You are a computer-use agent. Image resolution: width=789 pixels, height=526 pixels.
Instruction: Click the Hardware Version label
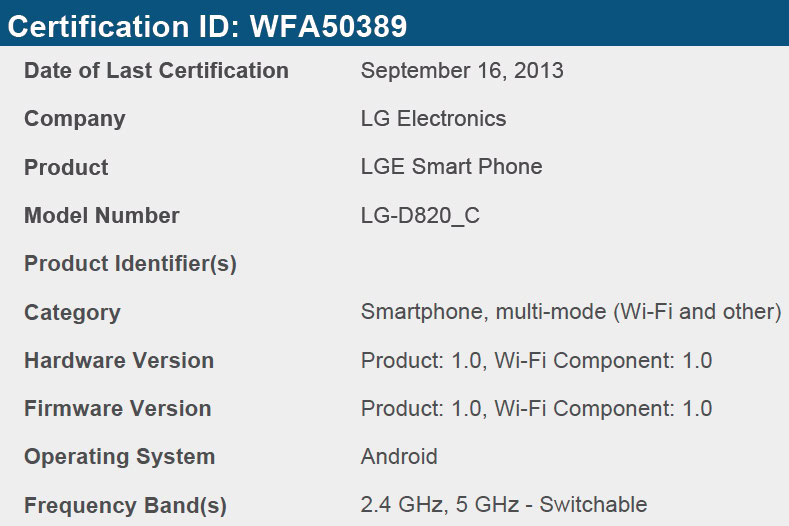(x=119, y=361)
